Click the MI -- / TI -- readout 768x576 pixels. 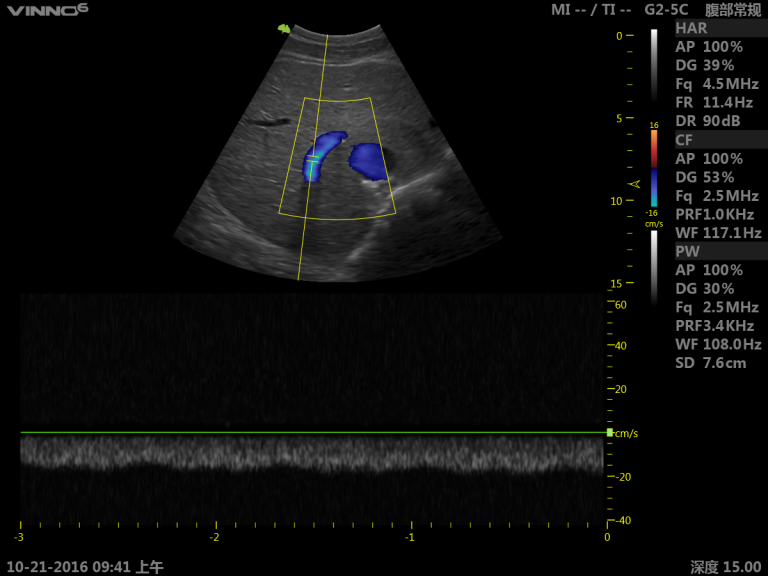click(x=591, y=10)
